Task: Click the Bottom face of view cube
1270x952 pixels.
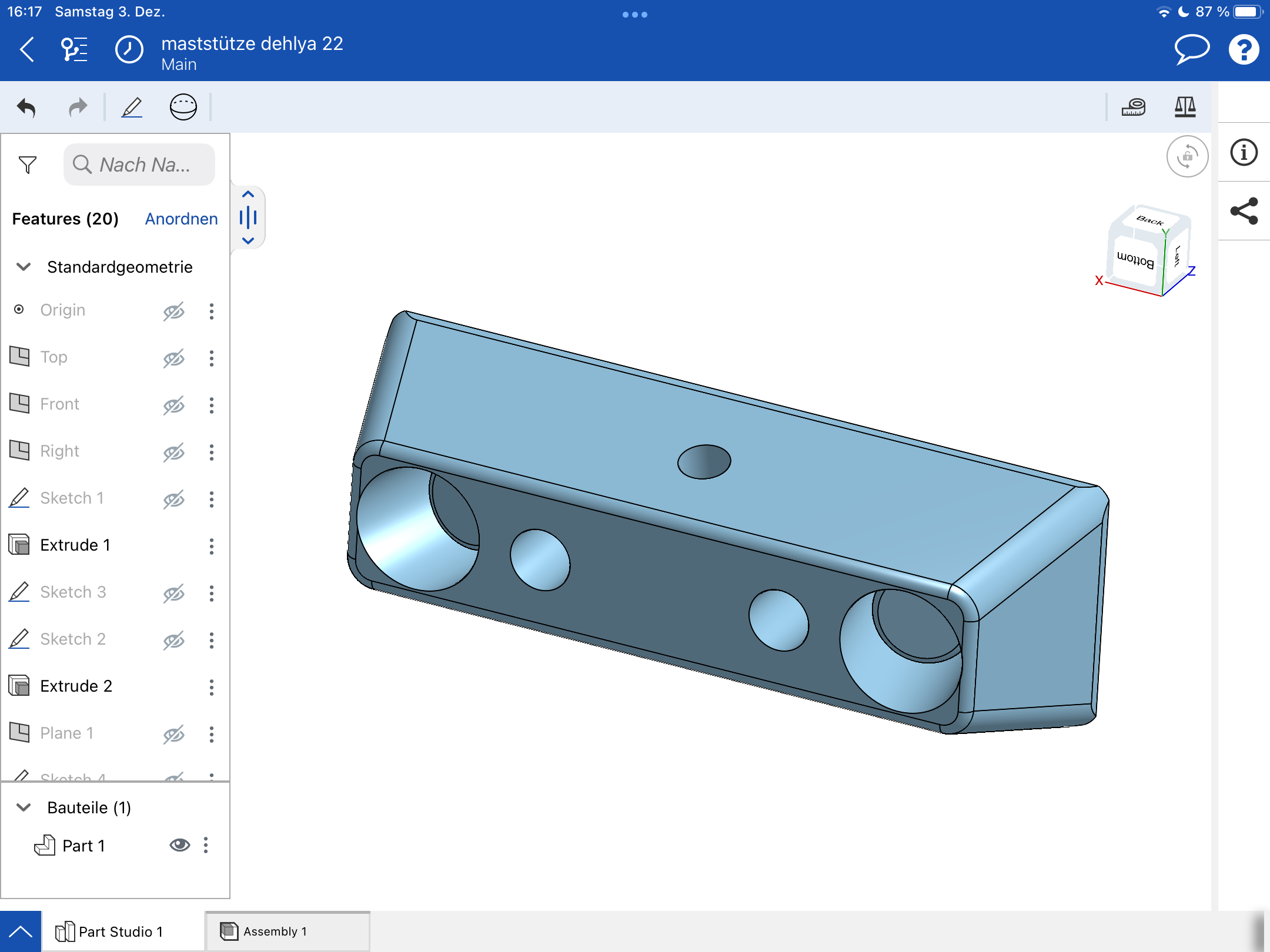Action: (1135, 259)
